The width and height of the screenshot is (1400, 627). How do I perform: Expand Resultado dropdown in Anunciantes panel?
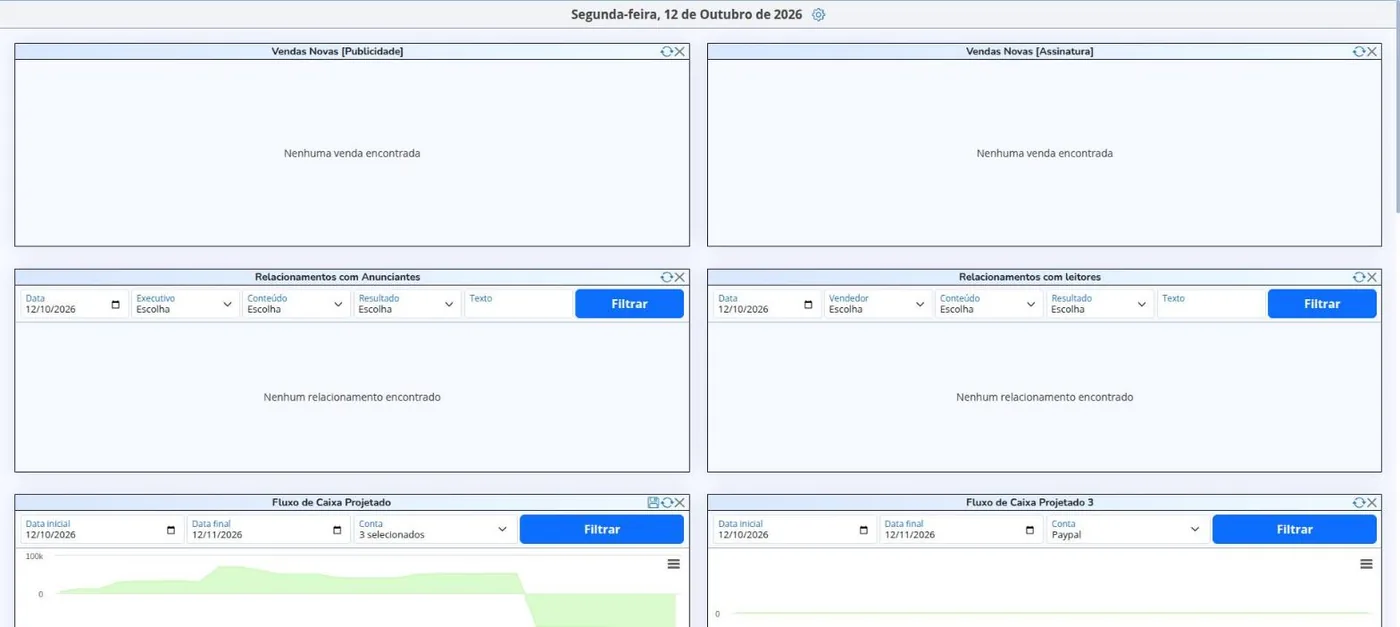click(407, 304)
